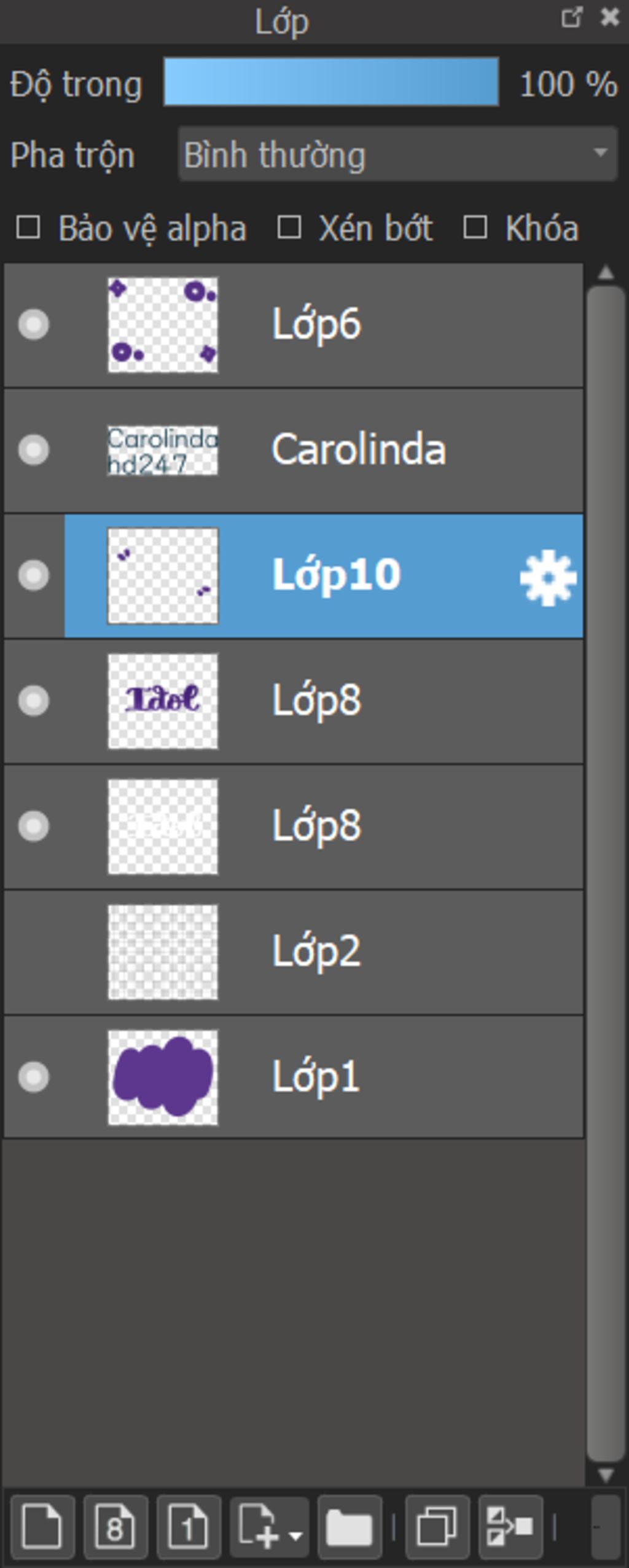Check the Khóa lock checkbox
The width and height of the screenshot is (629, 1568).
(x=475, y=227)
